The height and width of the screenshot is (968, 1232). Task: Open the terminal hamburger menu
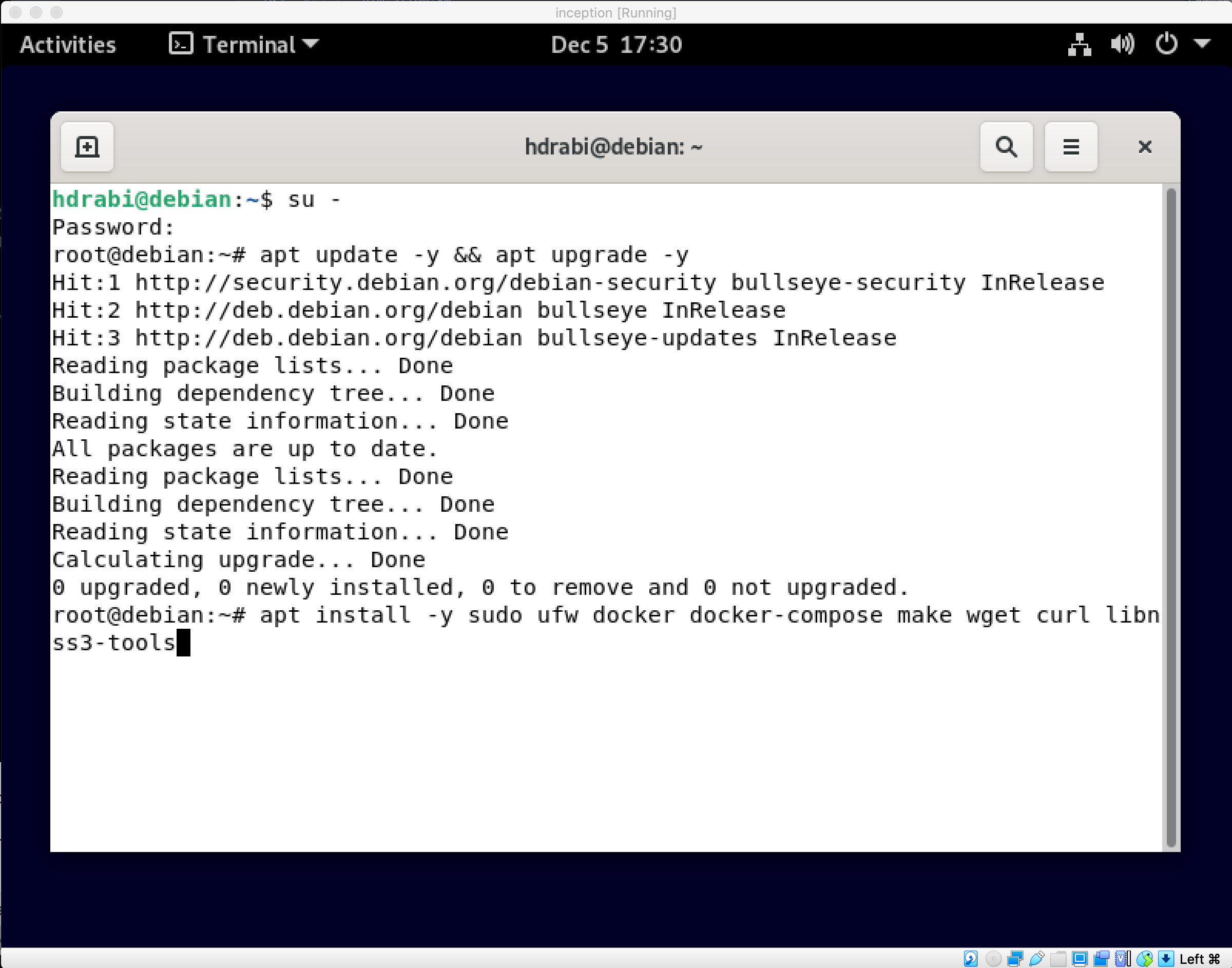pos(1070,147)
